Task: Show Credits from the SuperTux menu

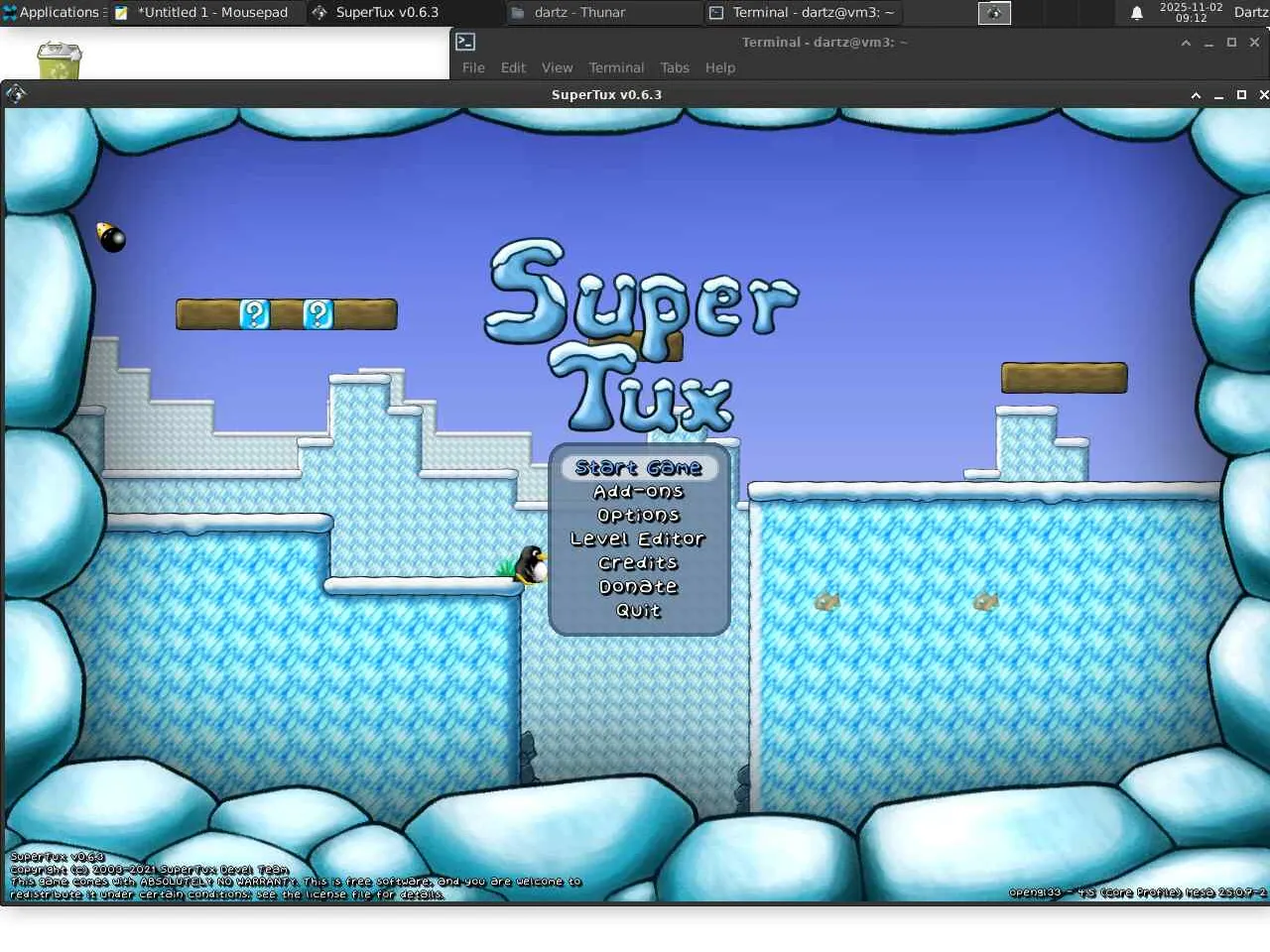Action: (x=638, y=562)
